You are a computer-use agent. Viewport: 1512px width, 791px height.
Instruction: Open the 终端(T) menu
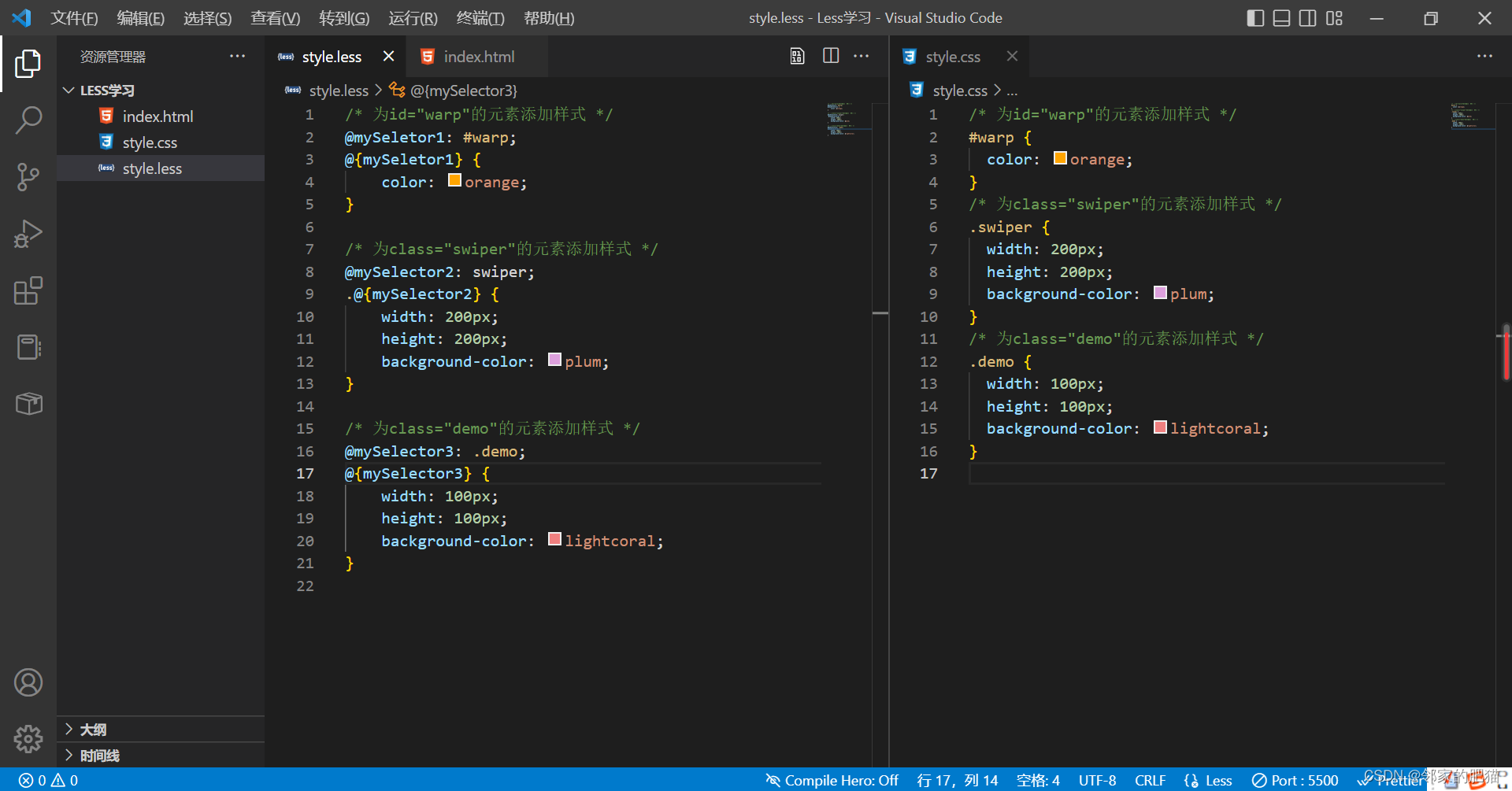(x=480, y=18)
